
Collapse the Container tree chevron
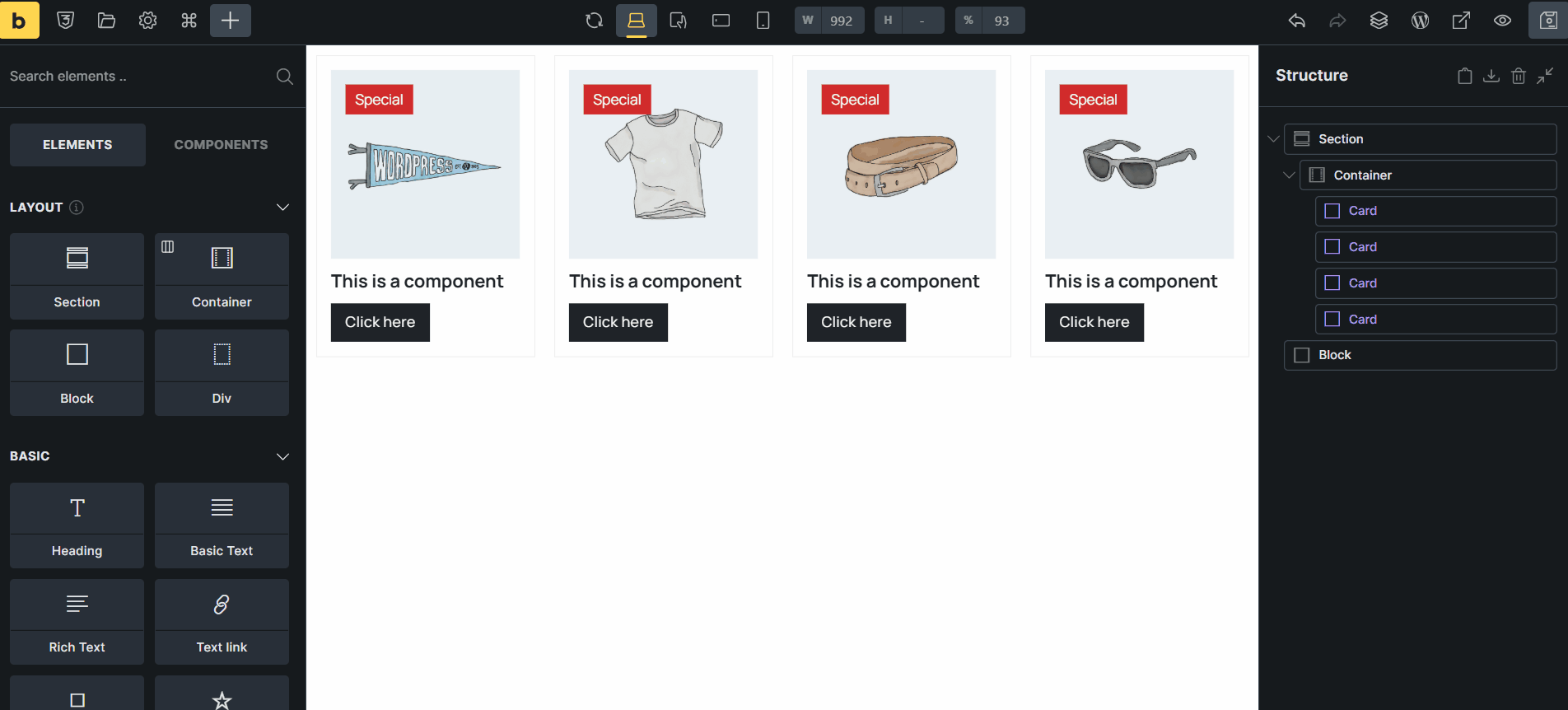click(x=1290, y=175)
